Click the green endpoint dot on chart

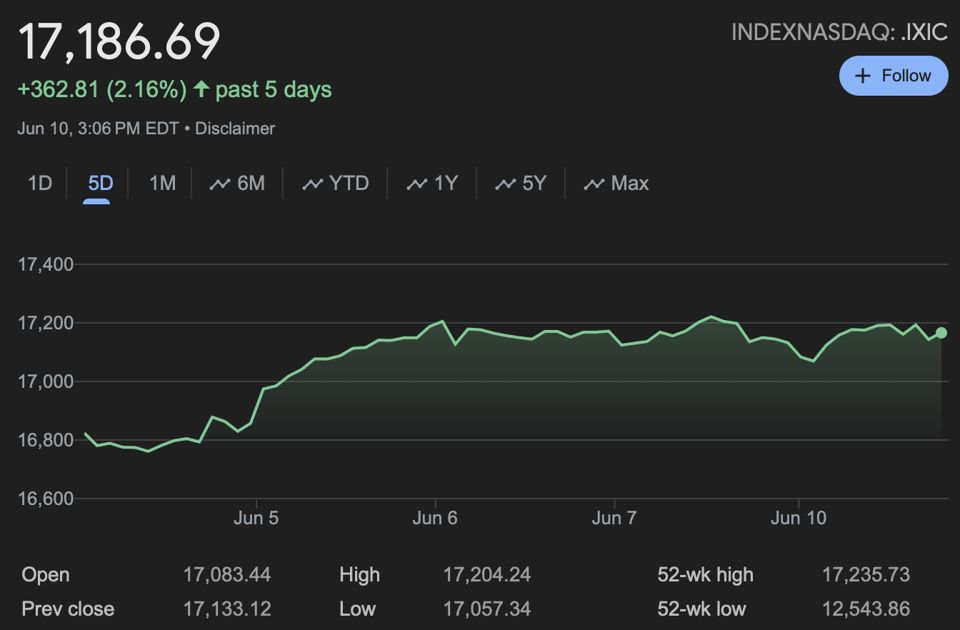click(x=941, y=333)
